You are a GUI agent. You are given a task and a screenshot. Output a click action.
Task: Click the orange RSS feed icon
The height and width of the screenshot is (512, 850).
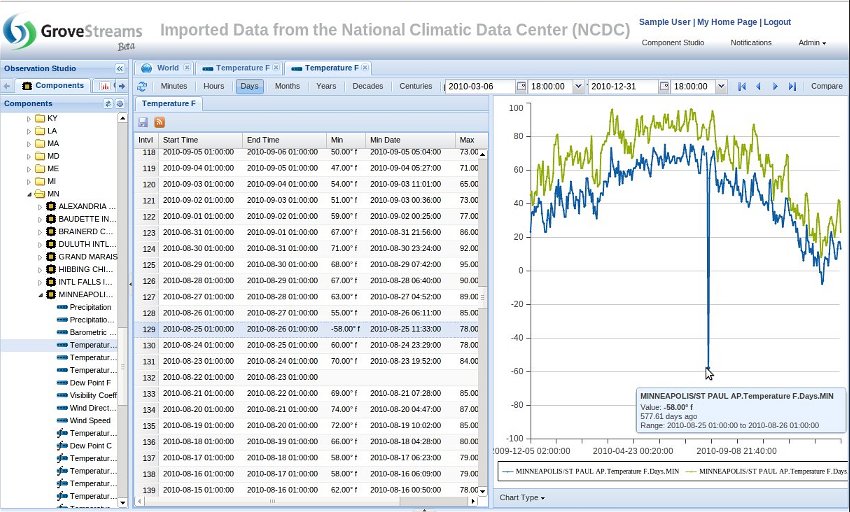click(x=159, y=121)
